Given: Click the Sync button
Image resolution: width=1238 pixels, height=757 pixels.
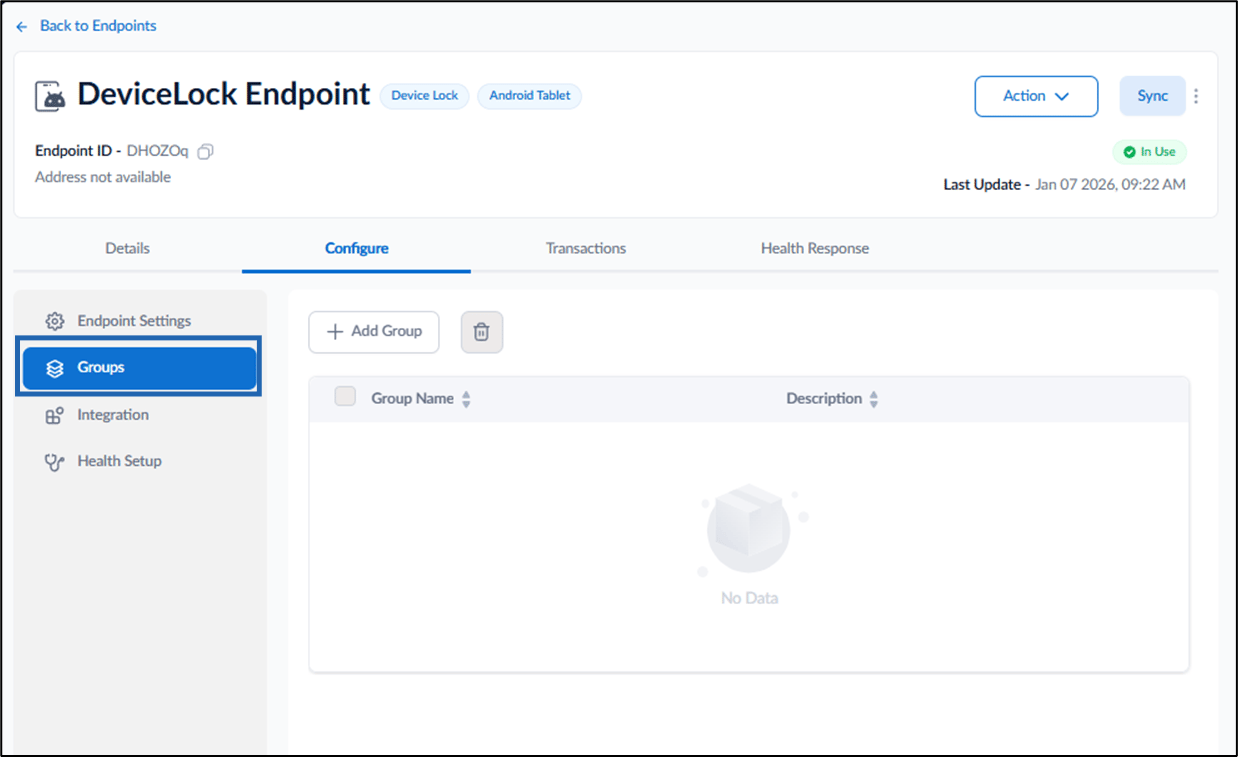Looking at the screenshot, I should click(x=1152, y=96).
